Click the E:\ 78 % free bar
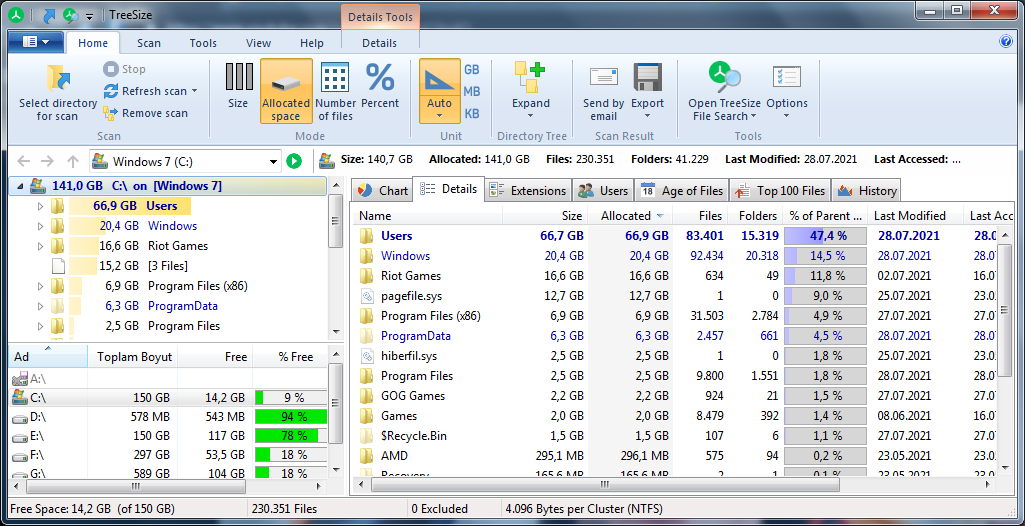Image resolution: width=1025 pixels, height=526 pixels. click(x=291, y=436)
